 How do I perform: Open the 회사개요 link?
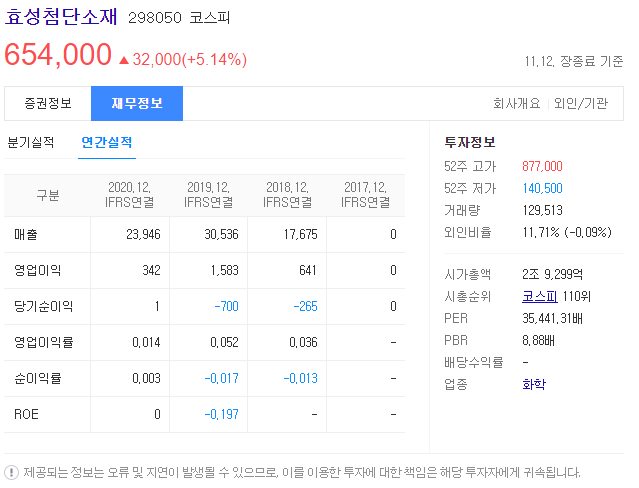pyautogui.click(x=517, y=104)
